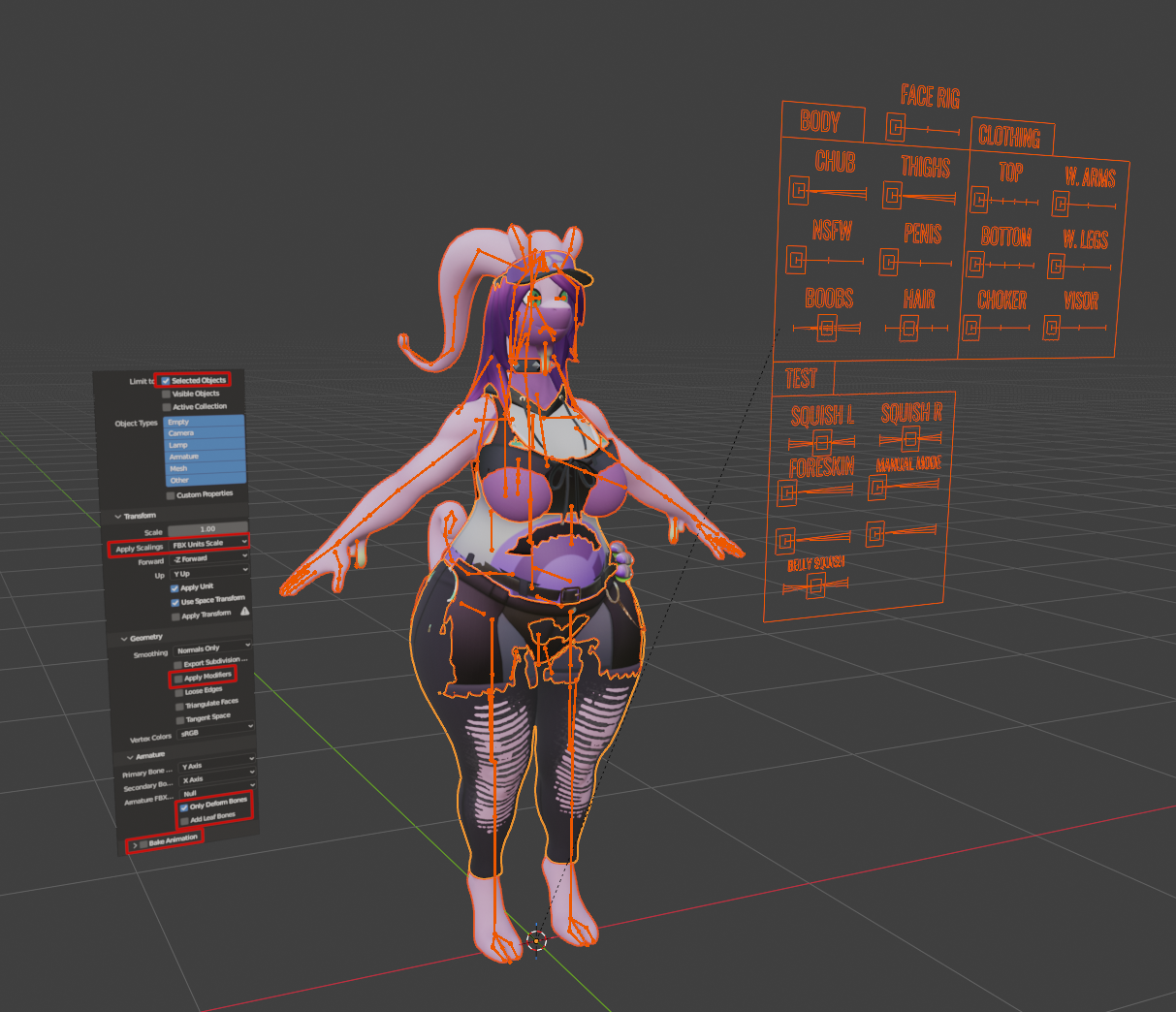Select the Bottom clothing slider handle
1176x1012 pixels.
click(975, 264)
